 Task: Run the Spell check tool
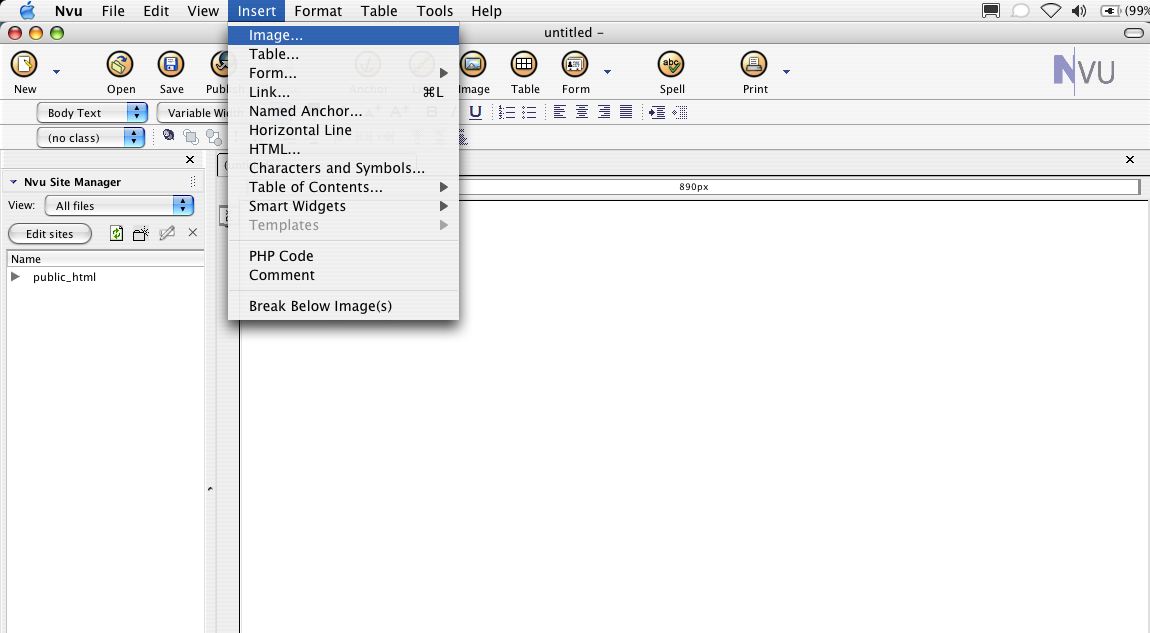[x=671, y=66]
